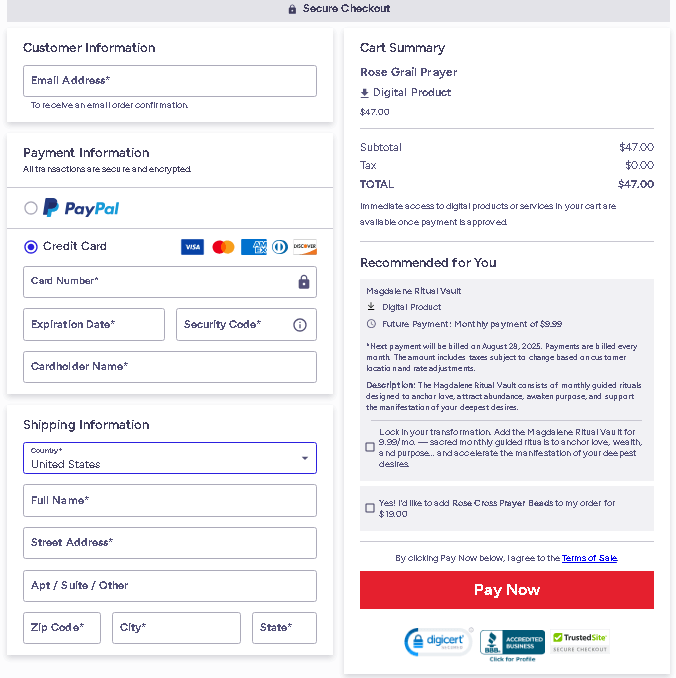Click the Street Address field
The image size is (676, 678).
point(170,543)
